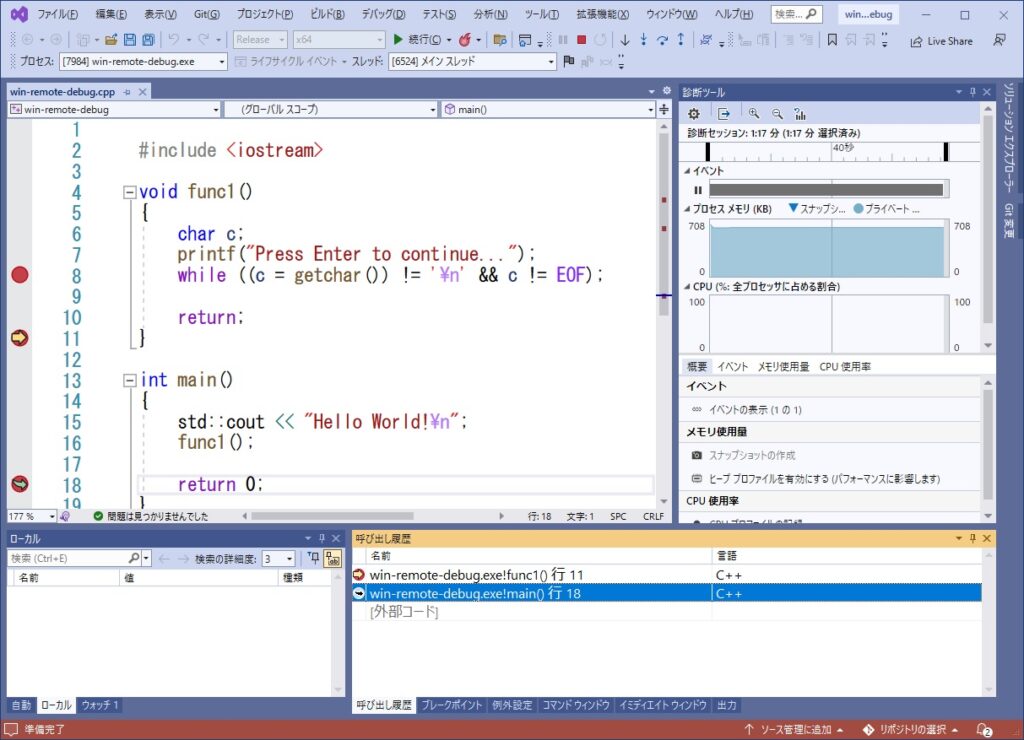Viewport: 1024px width, 740px height.
Task: Trigger Hot Reload with the flame icon
Action: (x=465, y=42)
